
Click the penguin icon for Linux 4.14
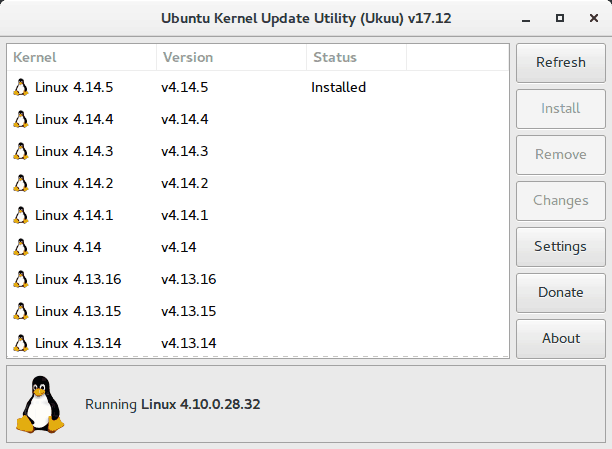click(x=20, y=247)
